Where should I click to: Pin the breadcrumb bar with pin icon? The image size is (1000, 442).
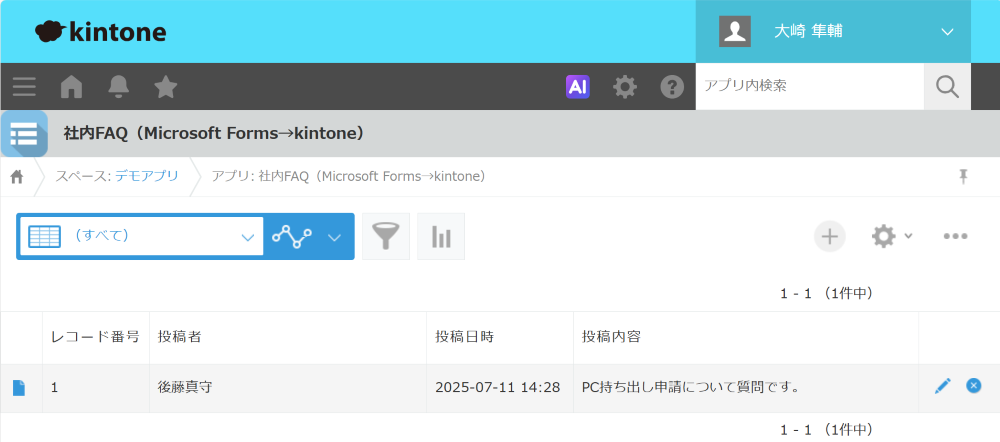[x=963, y=176]
